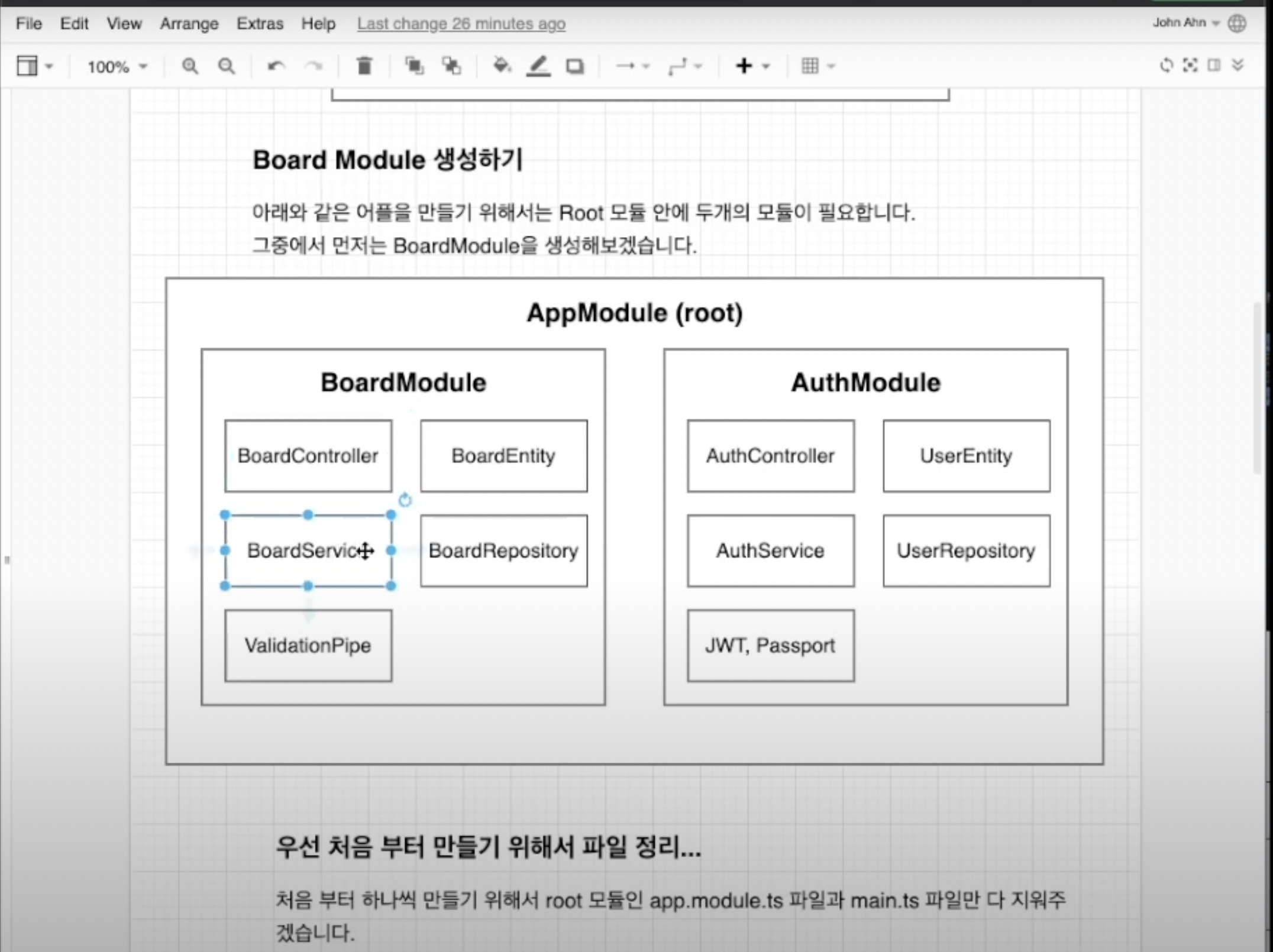Screen dimensions: 1273x952
Task: Open the fill color bucket tool
Action: point(502,66)
